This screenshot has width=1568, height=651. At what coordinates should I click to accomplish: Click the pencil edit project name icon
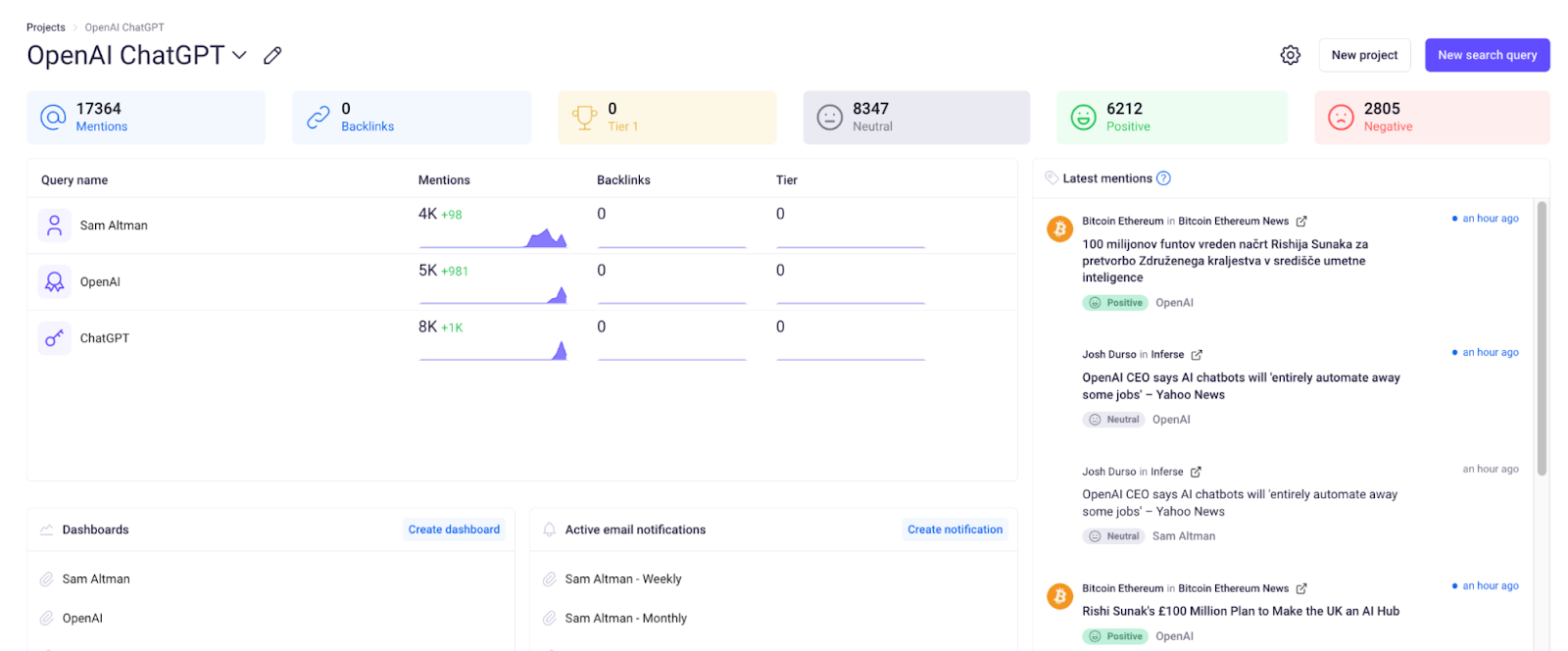click(272, 56)
